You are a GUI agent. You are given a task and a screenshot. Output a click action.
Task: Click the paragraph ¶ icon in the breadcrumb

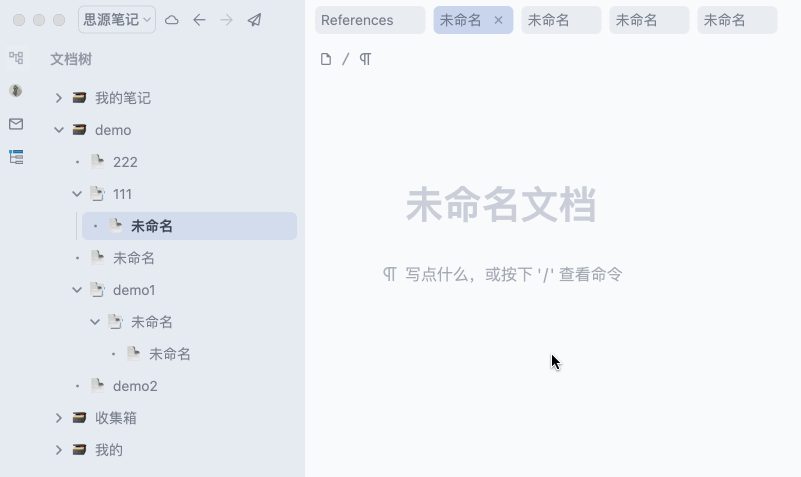point(365,59)
